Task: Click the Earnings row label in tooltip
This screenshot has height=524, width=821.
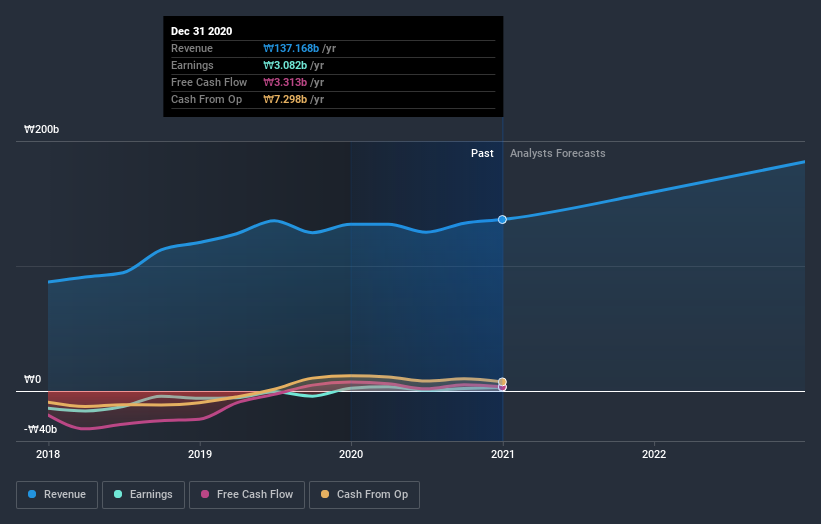Action: [192, 65]
